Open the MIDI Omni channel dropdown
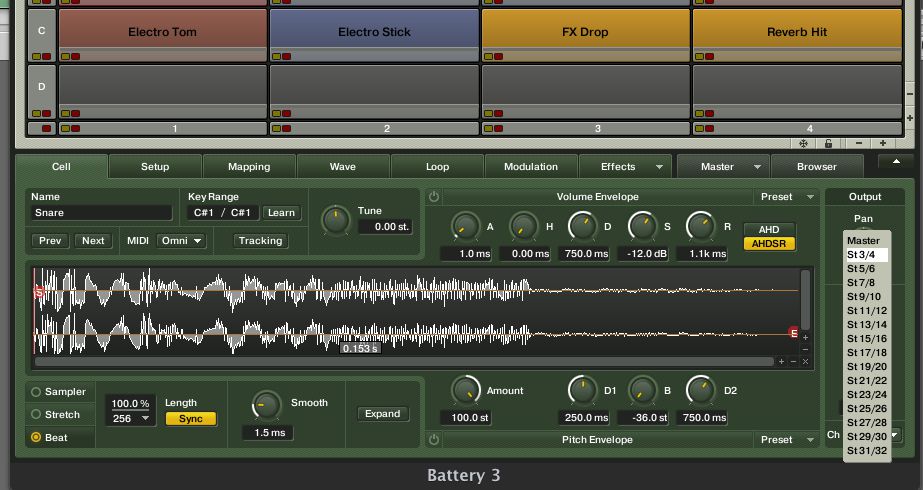The image size is (923, 490). [181, 240]
